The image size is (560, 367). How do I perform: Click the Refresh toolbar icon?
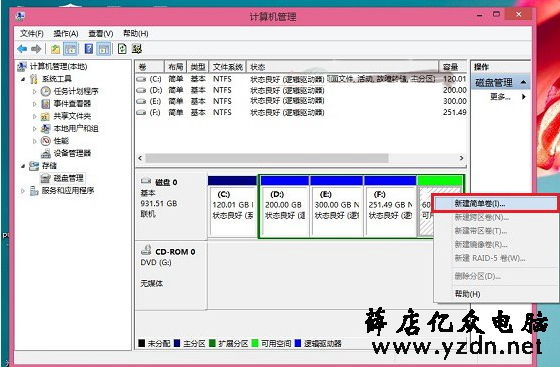tap(122, 49)
